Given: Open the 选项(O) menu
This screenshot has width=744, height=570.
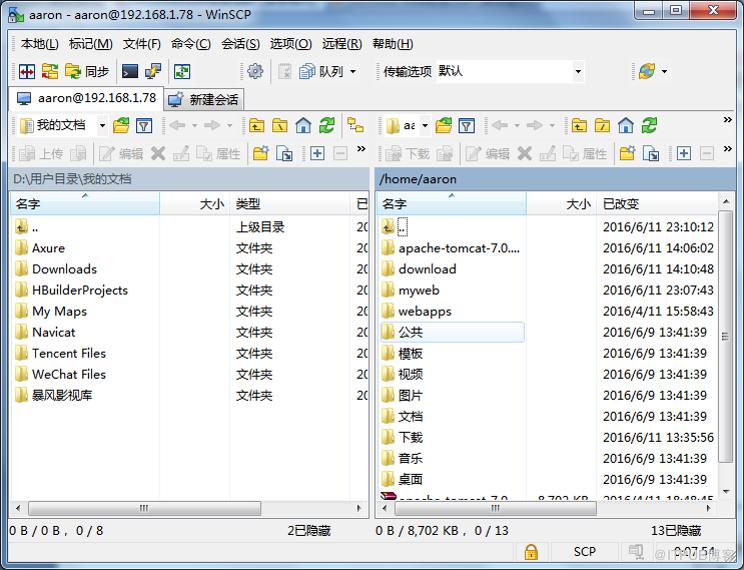Looking at the screenshot, I should tap(291, 44).
